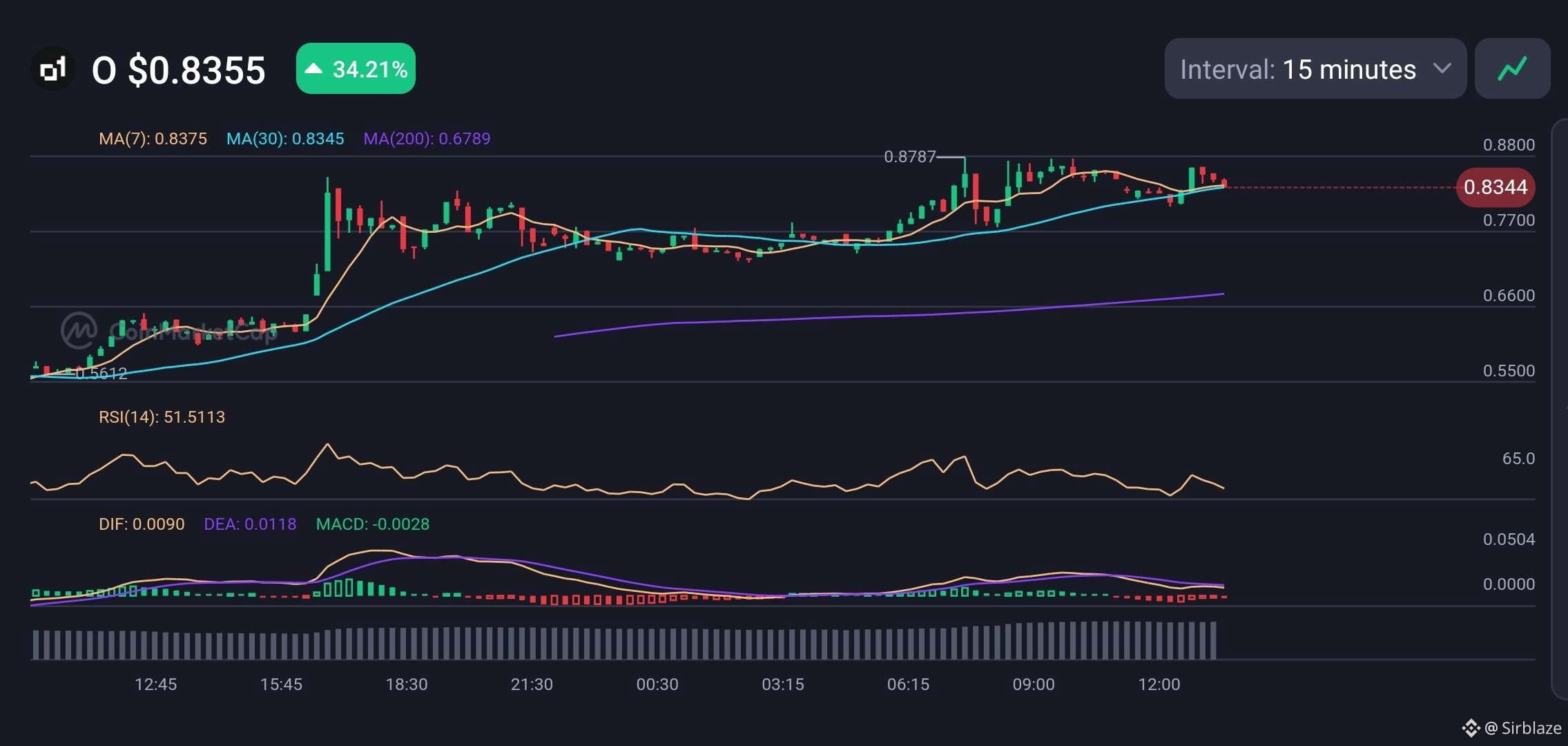Click the 03:15 time axis label

coord(783,685)
